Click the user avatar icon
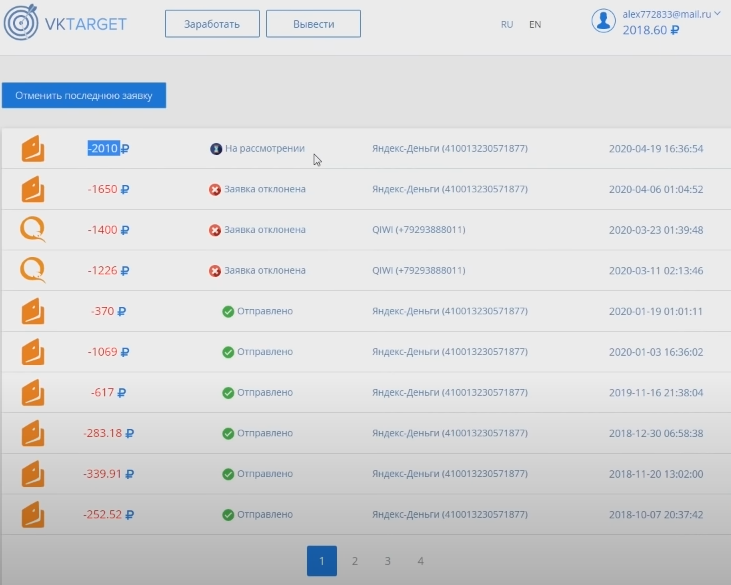The image size is (731, 585). click(x=603, y=21)
